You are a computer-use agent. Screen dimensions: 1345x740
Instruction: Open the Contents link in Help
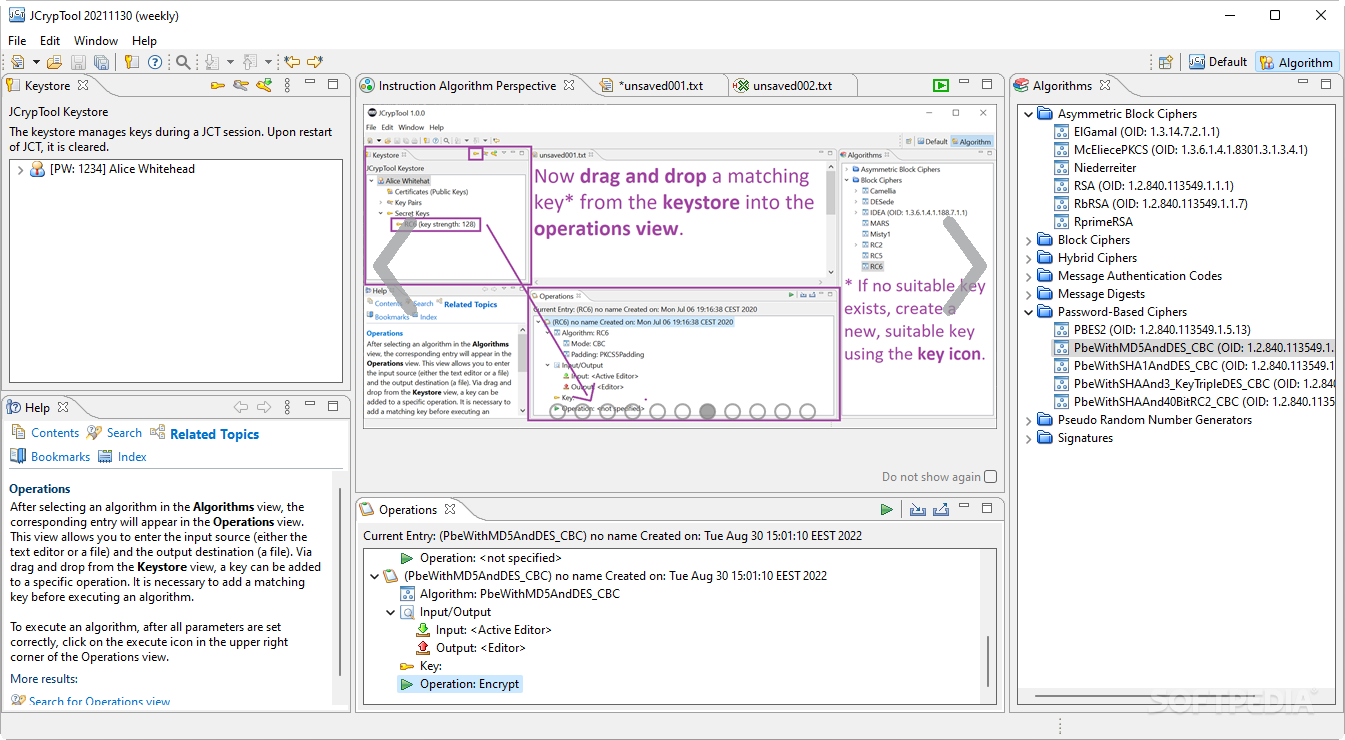[x=54, y=433]
